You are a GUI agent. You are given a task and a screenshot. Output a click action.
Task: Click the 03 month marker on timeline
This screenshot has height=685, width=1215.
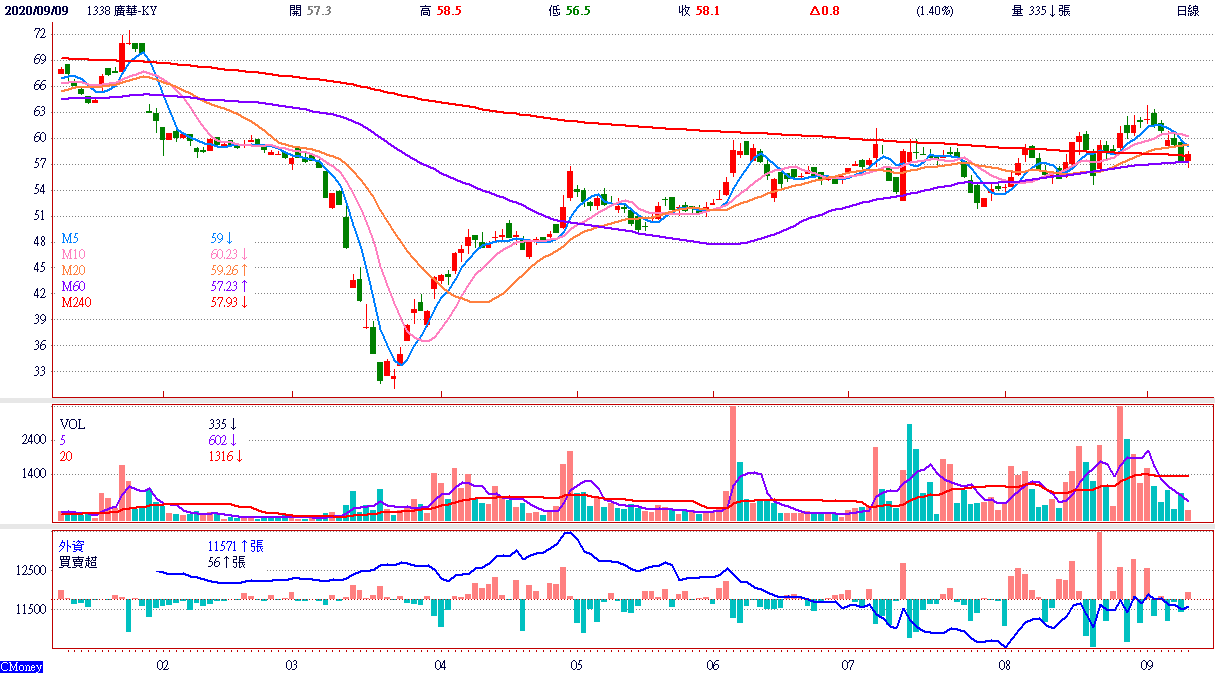point(292,664)
